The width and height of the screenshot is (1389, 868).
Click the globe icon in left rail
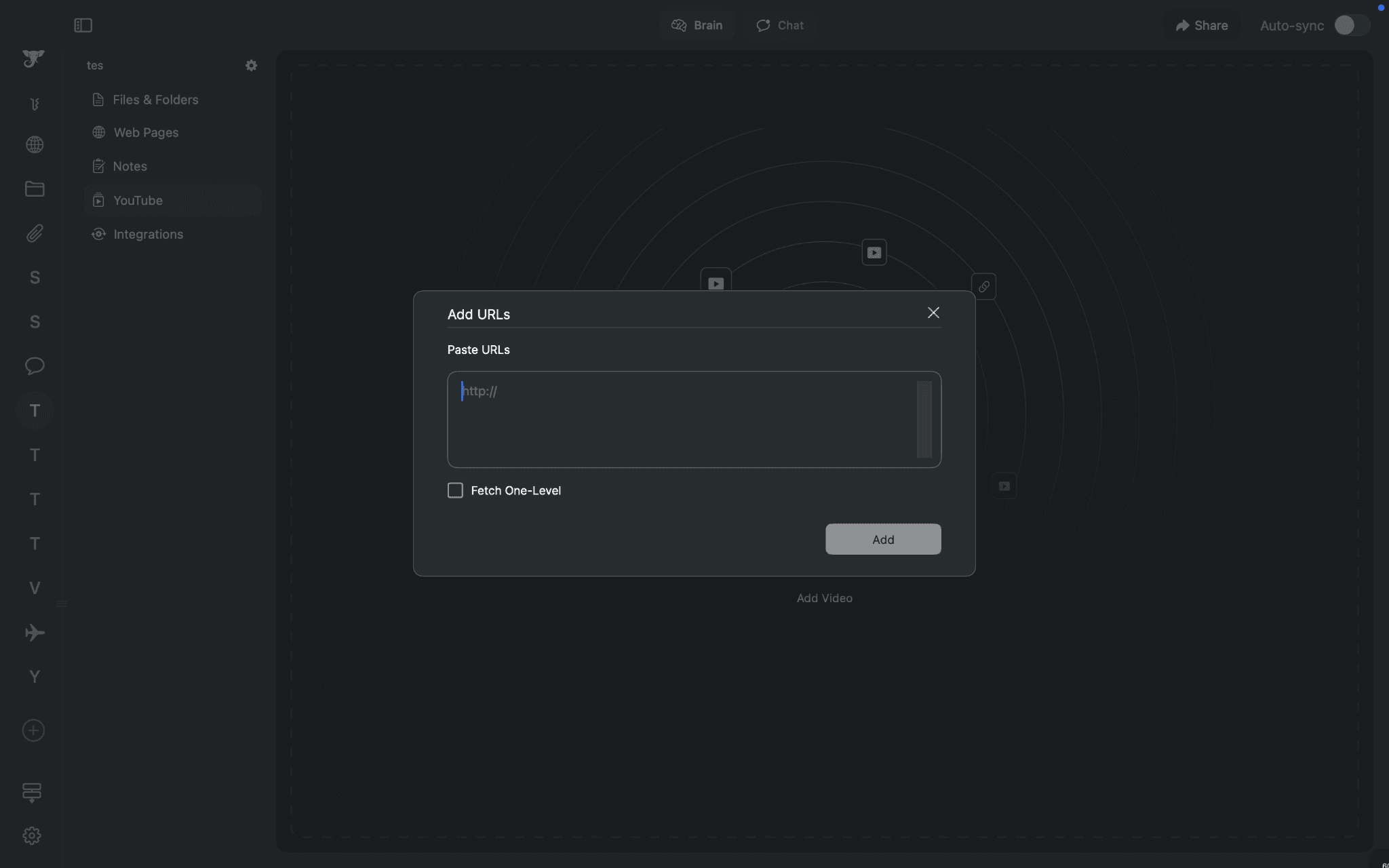tap(35, 144)
